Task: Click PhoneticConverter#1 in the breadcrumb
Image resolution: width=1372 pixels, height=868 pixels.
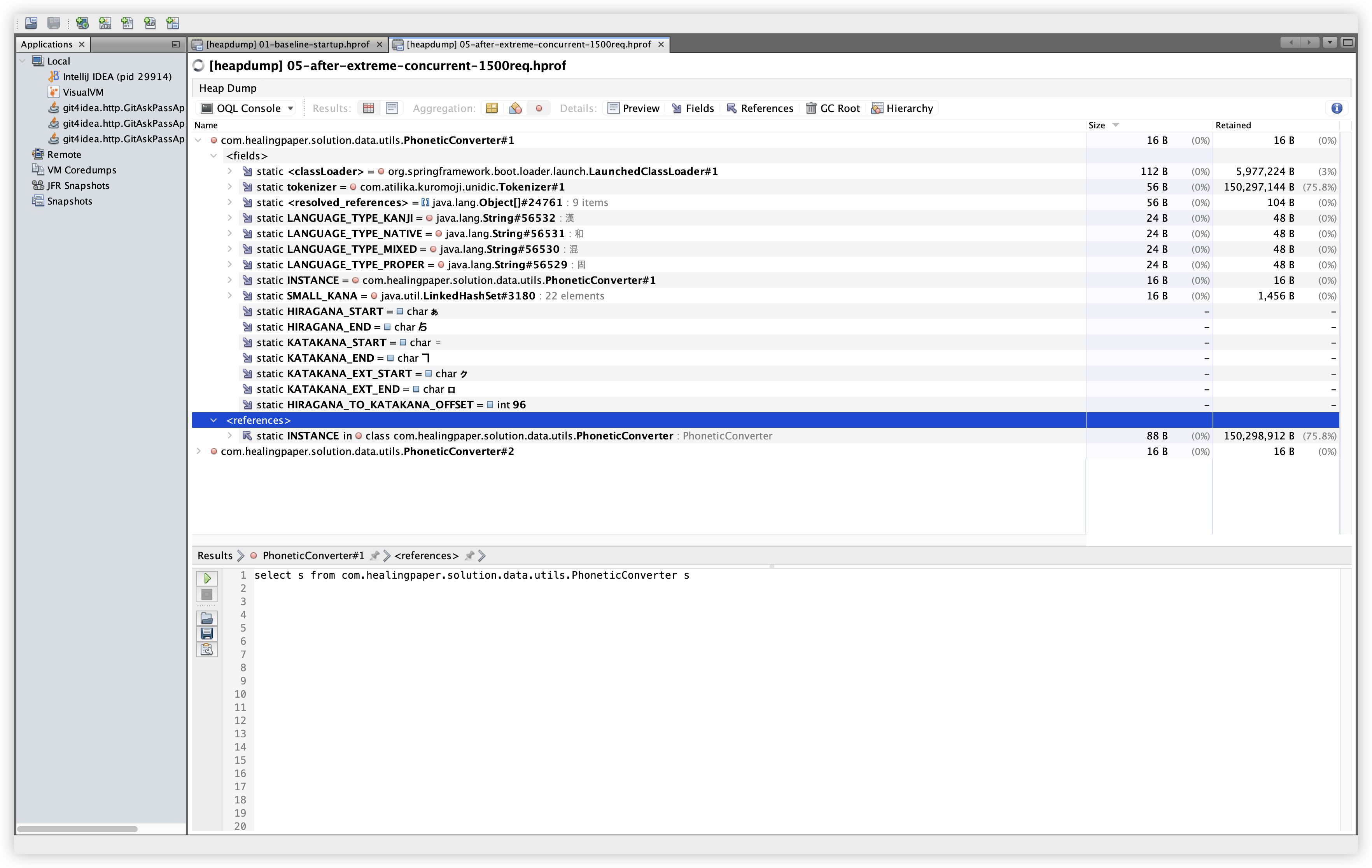Action: click(313, 556)
